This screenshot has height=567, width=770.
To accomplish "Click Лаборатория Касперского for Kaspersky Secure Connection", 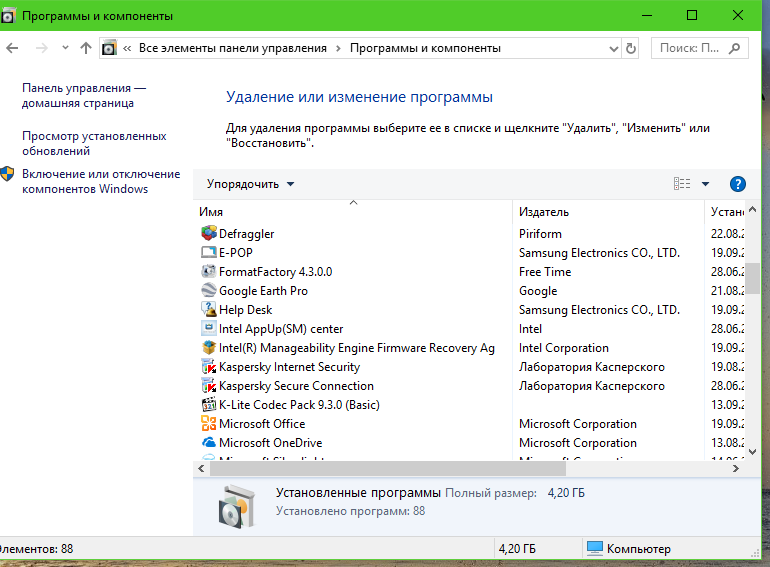I will [592, 386].
